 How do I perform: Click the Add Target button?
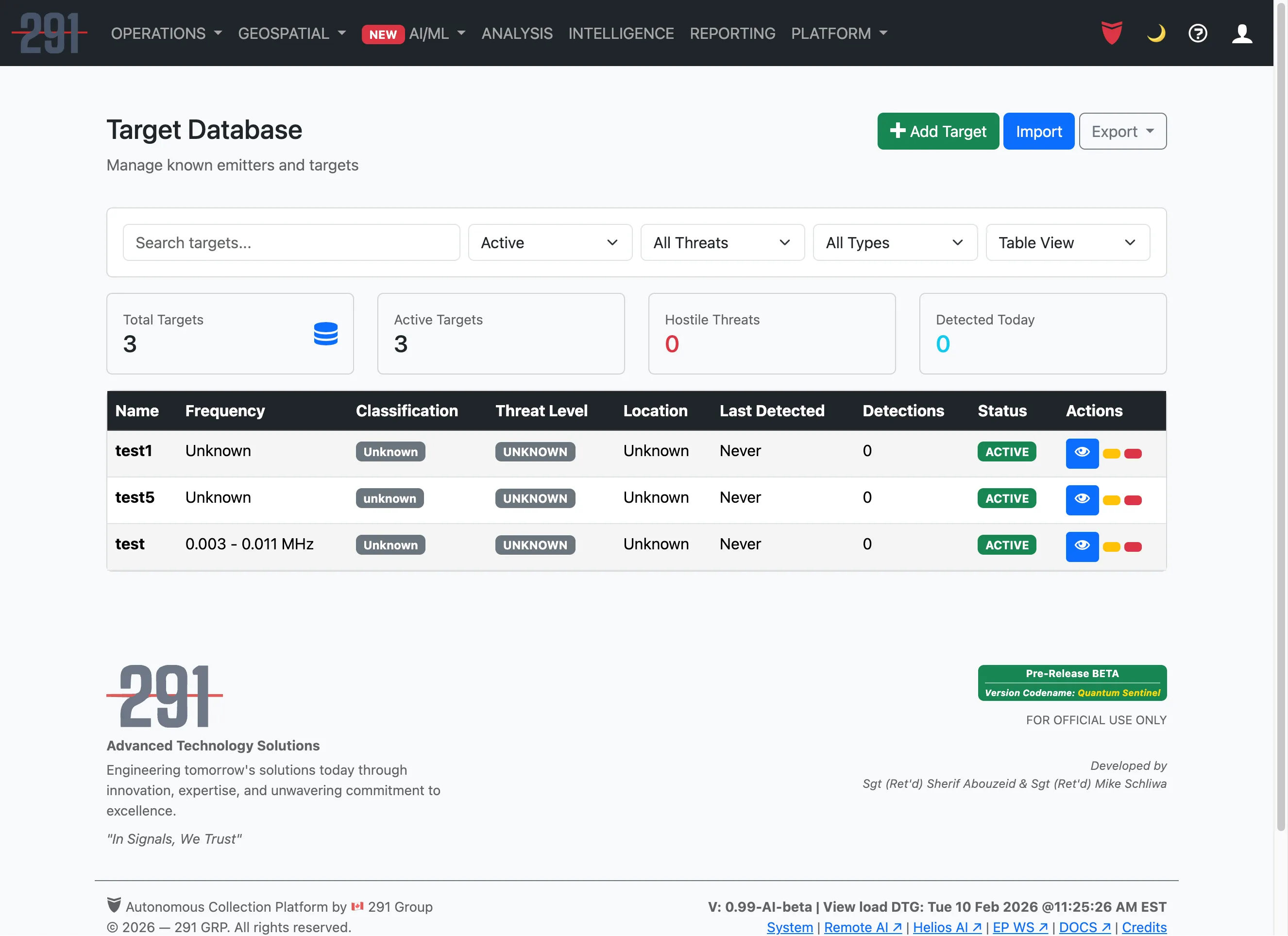coord(938,131)
